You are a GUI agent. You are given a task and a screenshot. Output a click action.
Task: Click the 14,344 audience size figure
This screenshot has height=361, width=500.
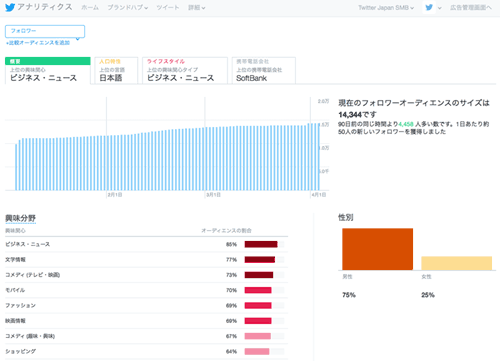[350, 115]
